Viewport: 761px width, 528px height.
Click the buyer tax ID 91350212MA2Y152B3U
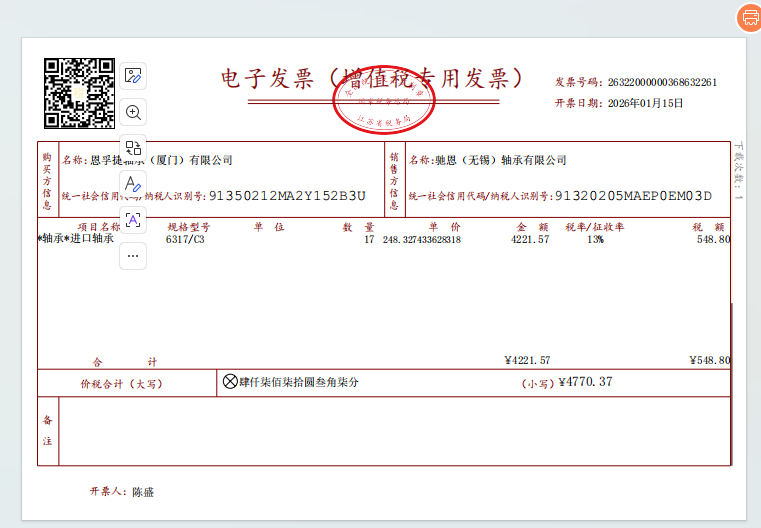click(x=287, y=196)
